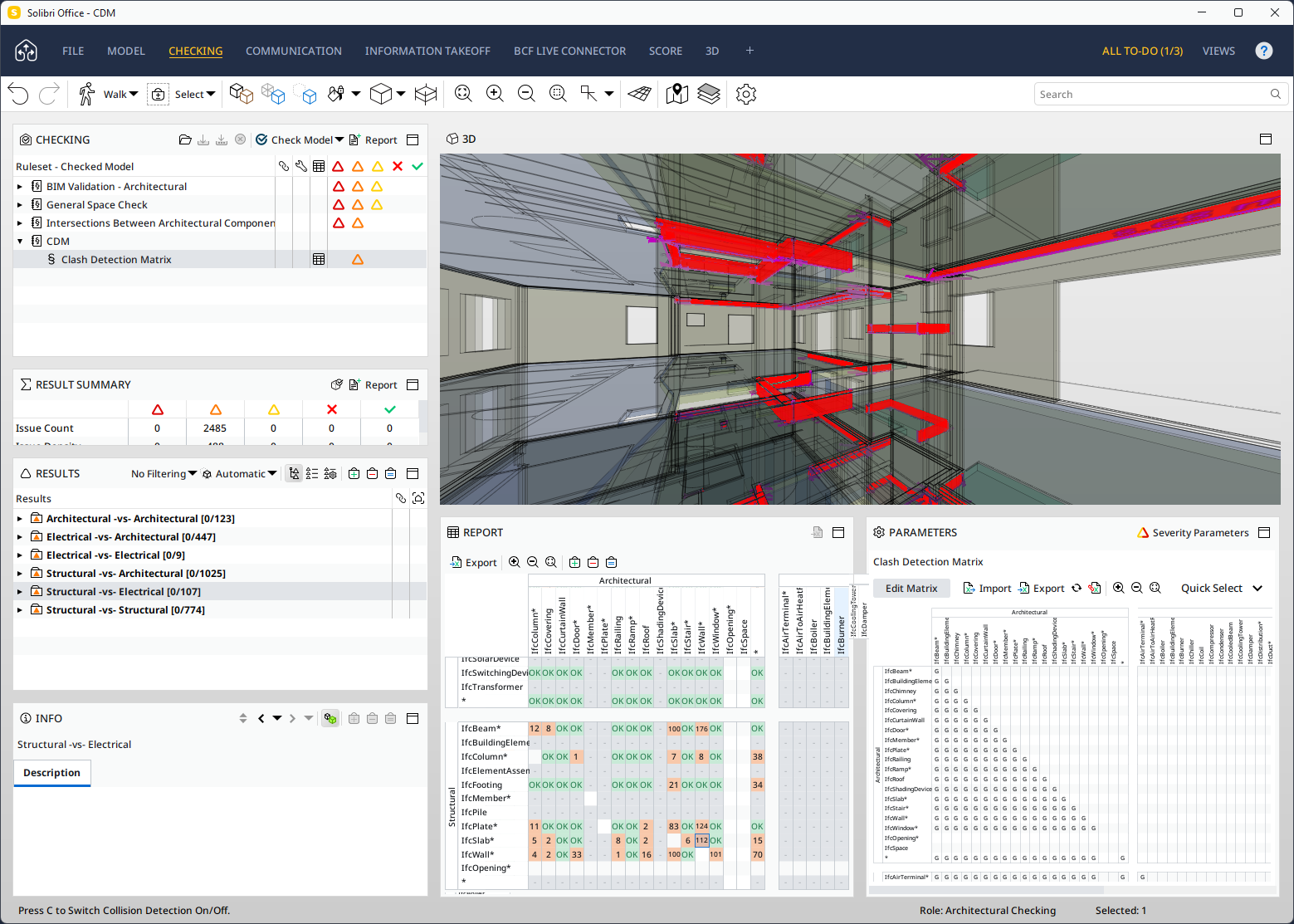Click zoom in magnifier in main toolbar
Viewport: 1294px width, 924px height.
(495, 95)
